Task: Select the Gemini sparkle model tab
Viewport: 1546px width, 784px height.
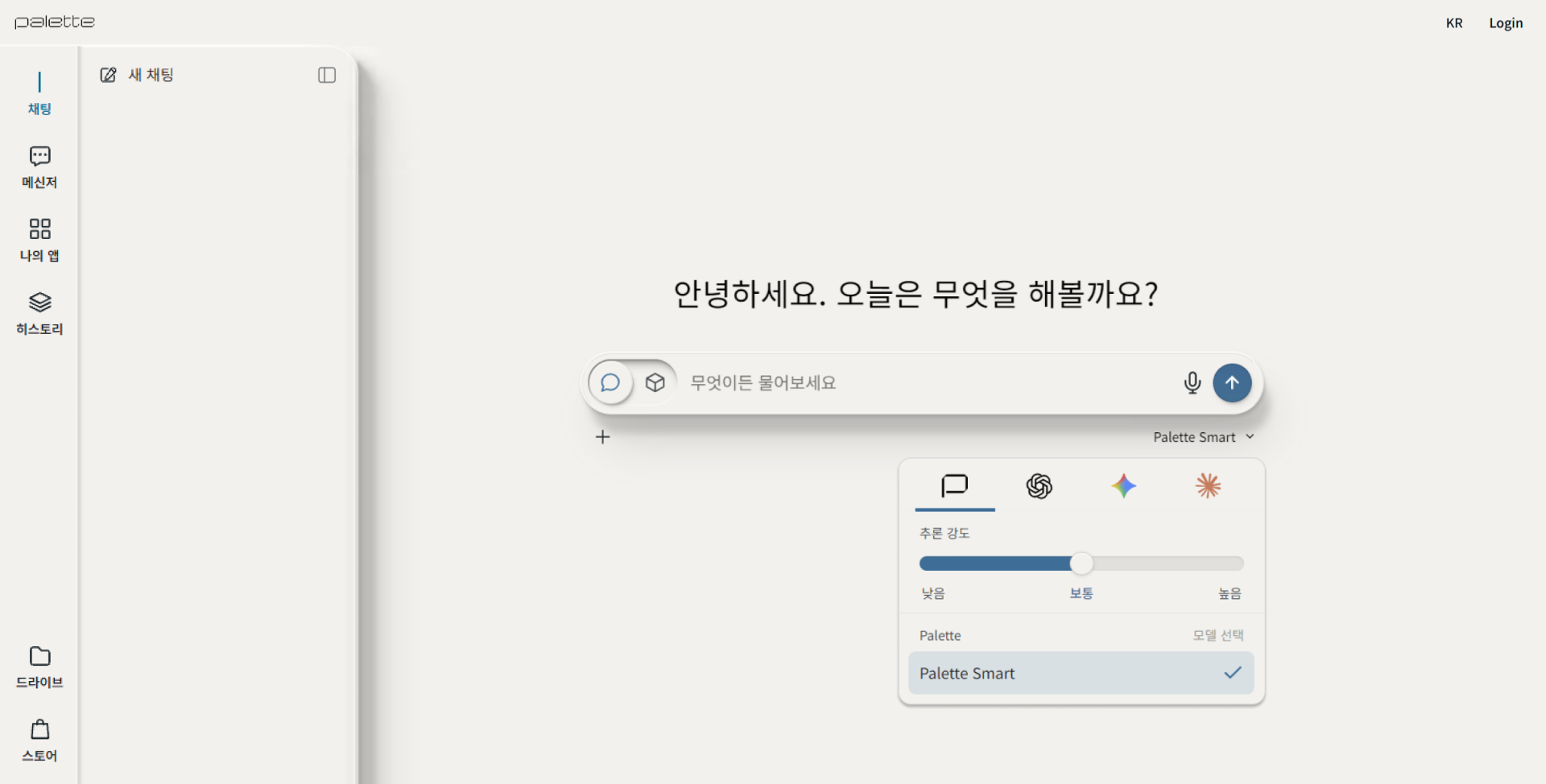Action: coord(1124,486)
